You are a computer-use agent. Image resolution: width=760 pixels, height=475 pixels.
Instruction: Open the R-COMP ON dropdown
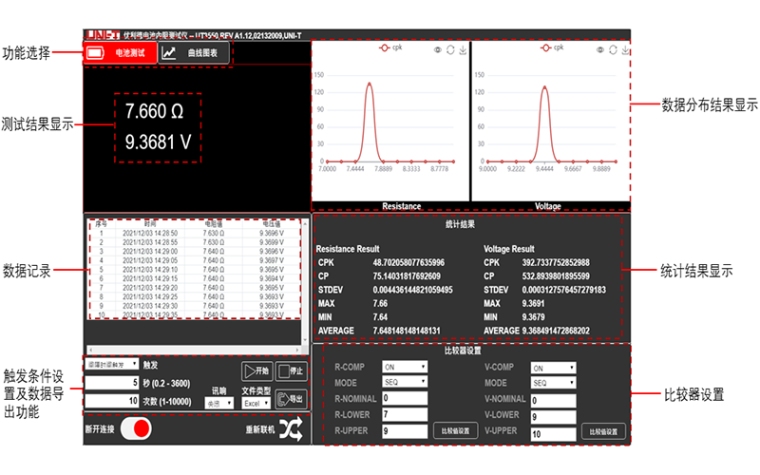click(x=405, y=367)
